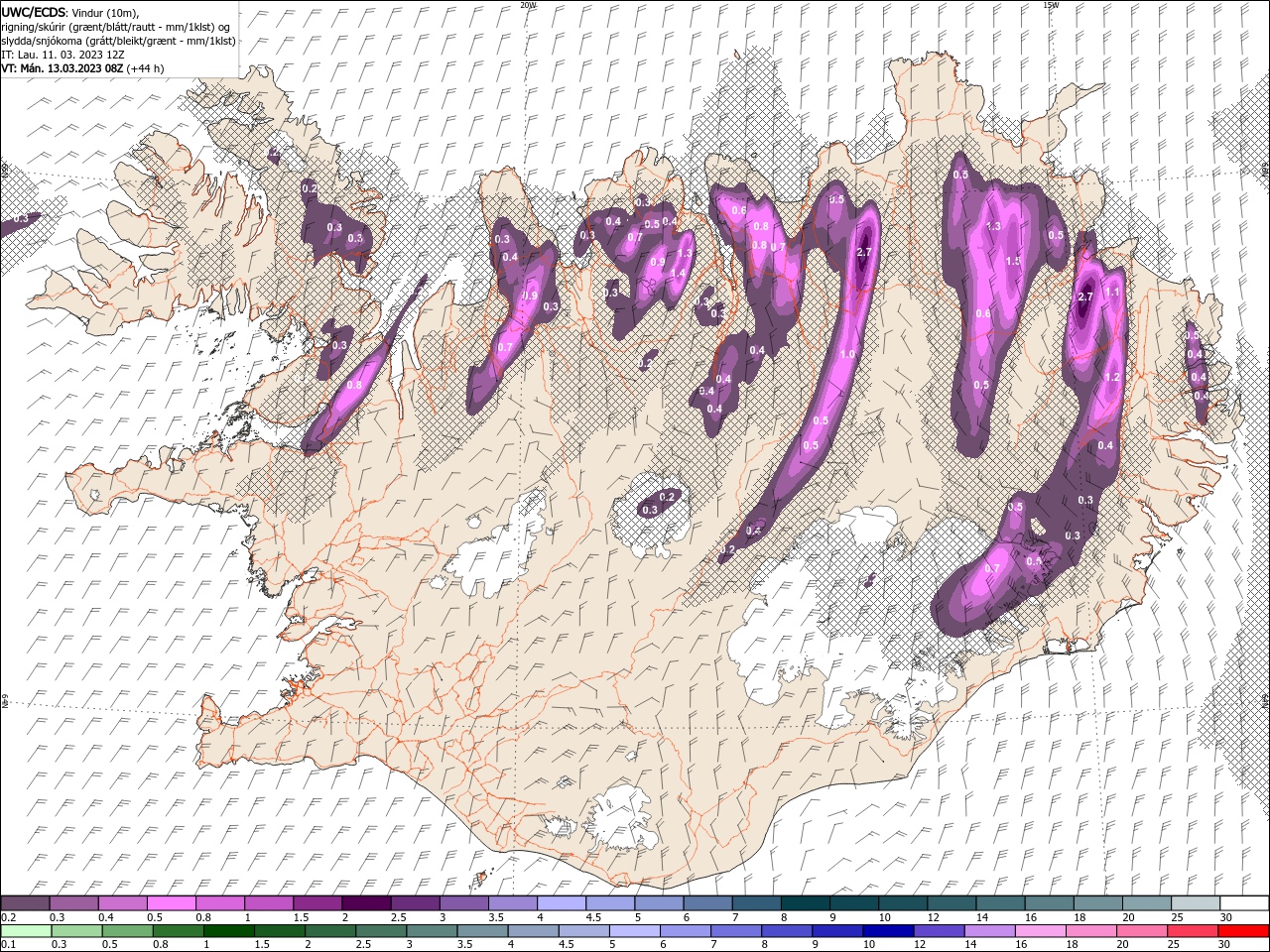Click the 'VT: Mán. 13.03.2023 08Z' valid time
Screen dimensions: 1270x952
pyautogui.click(x=62, y=68)
